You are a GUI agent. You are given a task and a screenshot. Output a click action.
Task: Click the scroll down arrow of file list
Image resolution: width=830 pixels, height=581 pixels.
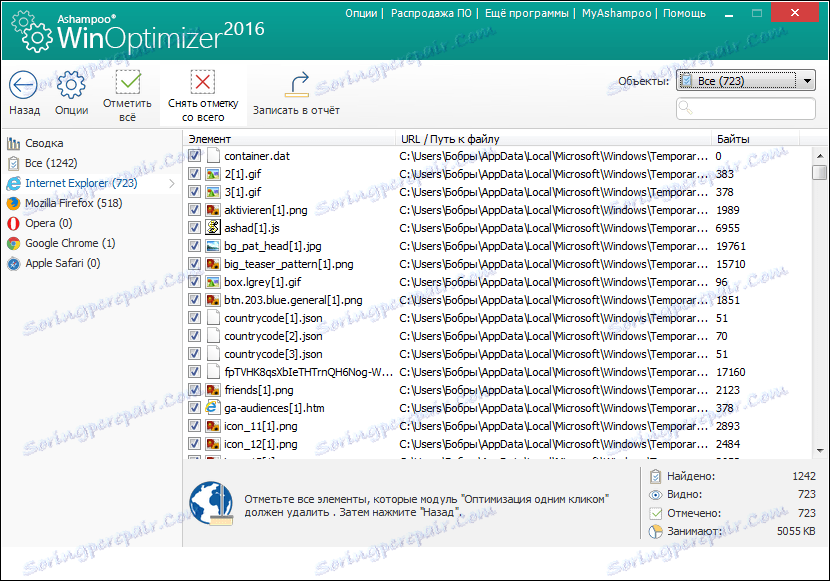point(819,451)
